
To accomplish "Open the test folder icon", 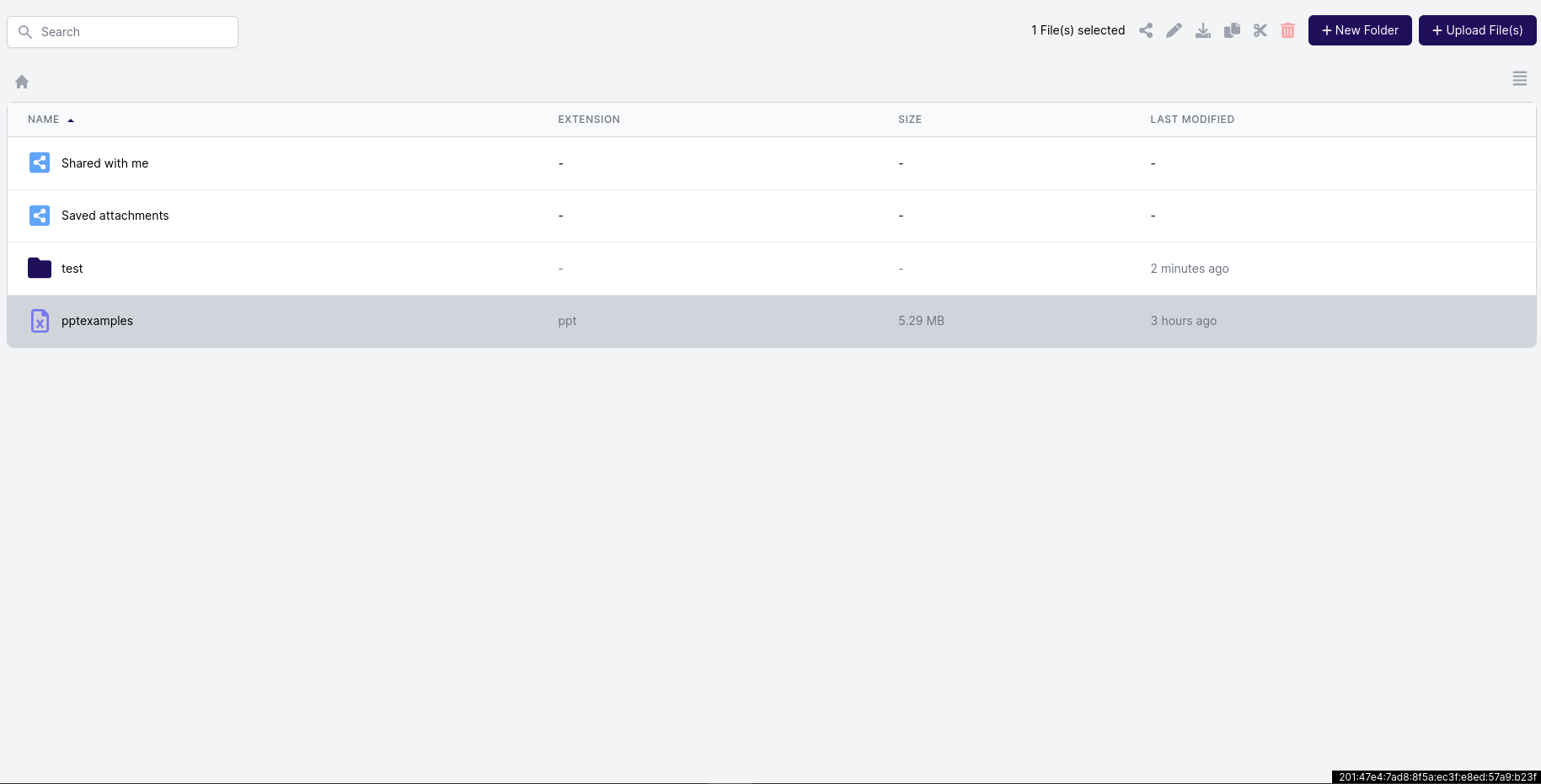I will (39, 268).
